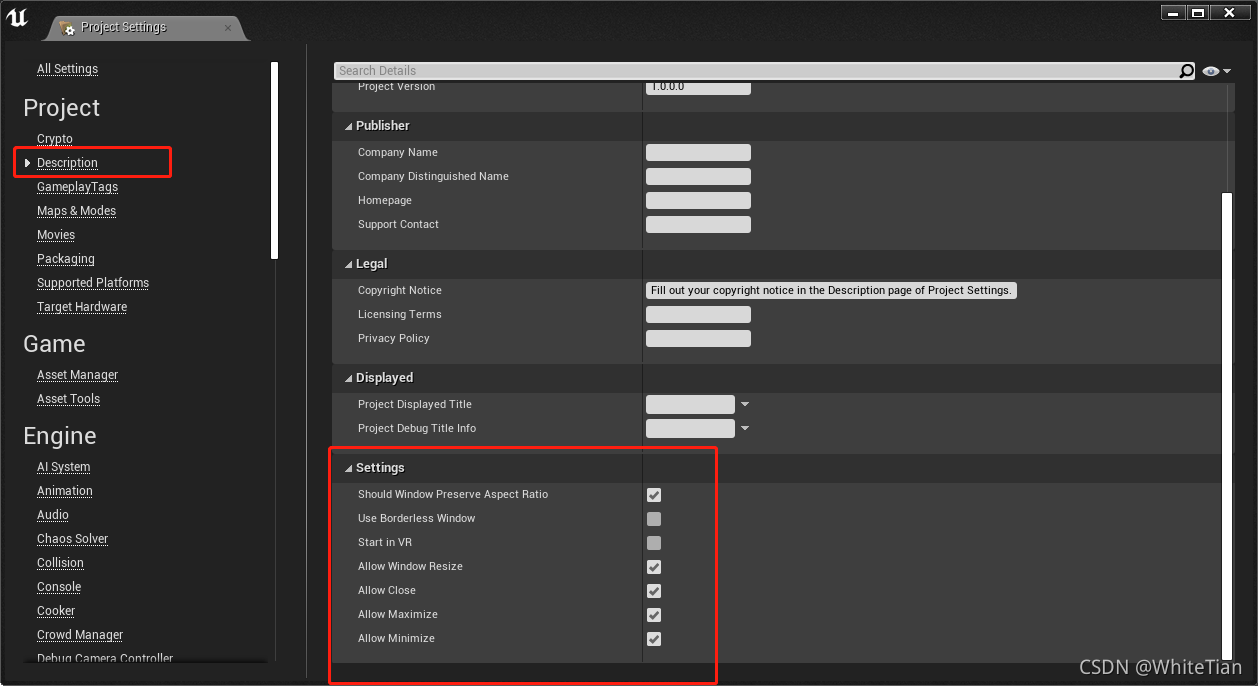Click the eye view options icon

(1210, 70)
